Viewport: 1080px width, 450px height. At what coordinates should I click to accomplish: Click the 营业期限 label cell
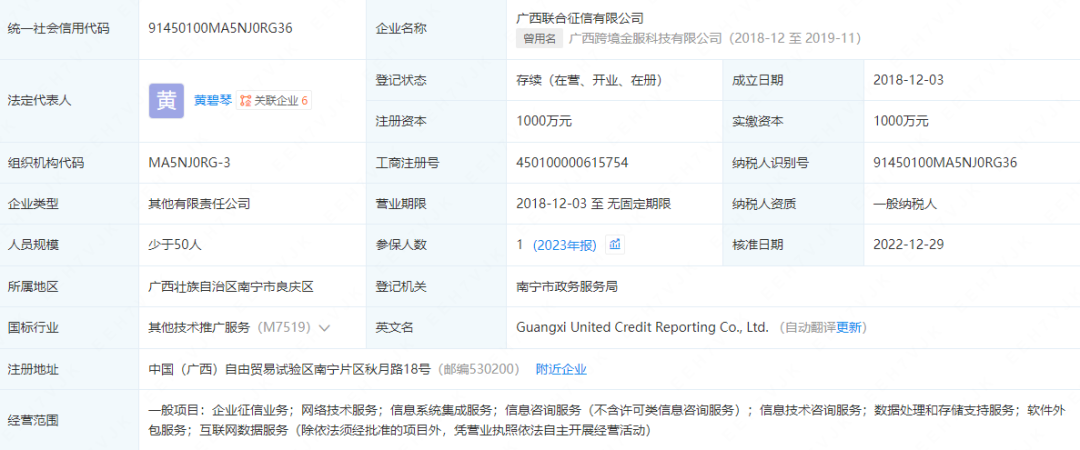(435, 204)
